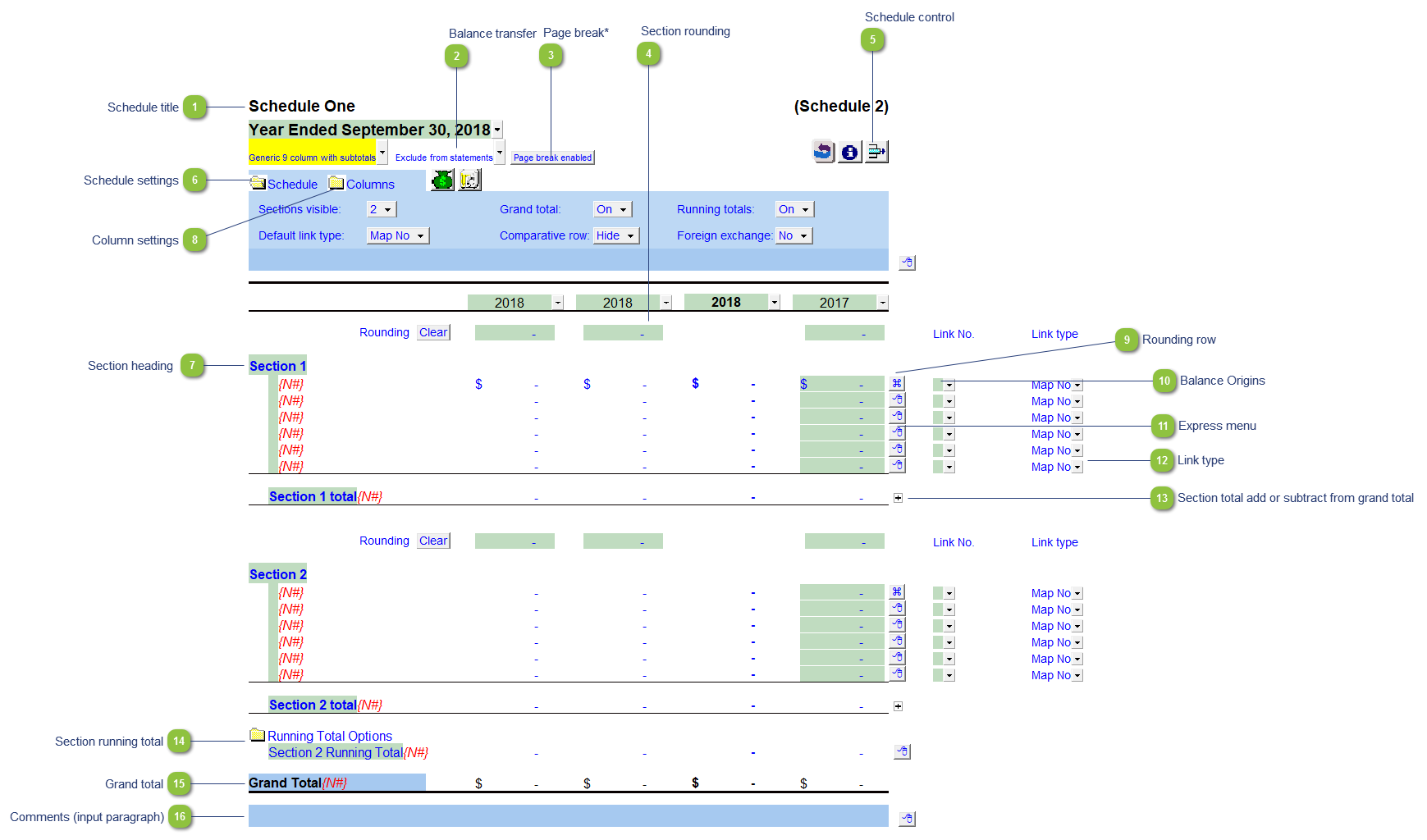This screenshot has height=840, width=1427.
Task: Open Foreign exchange No dropdown
Action: coord(794,235)
